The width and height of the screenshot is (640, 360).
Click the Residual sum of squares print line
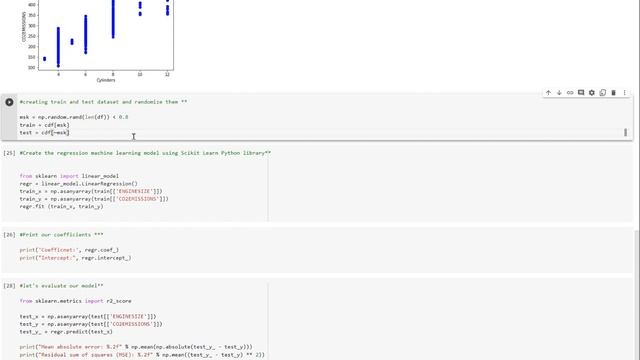pos(142,355)
